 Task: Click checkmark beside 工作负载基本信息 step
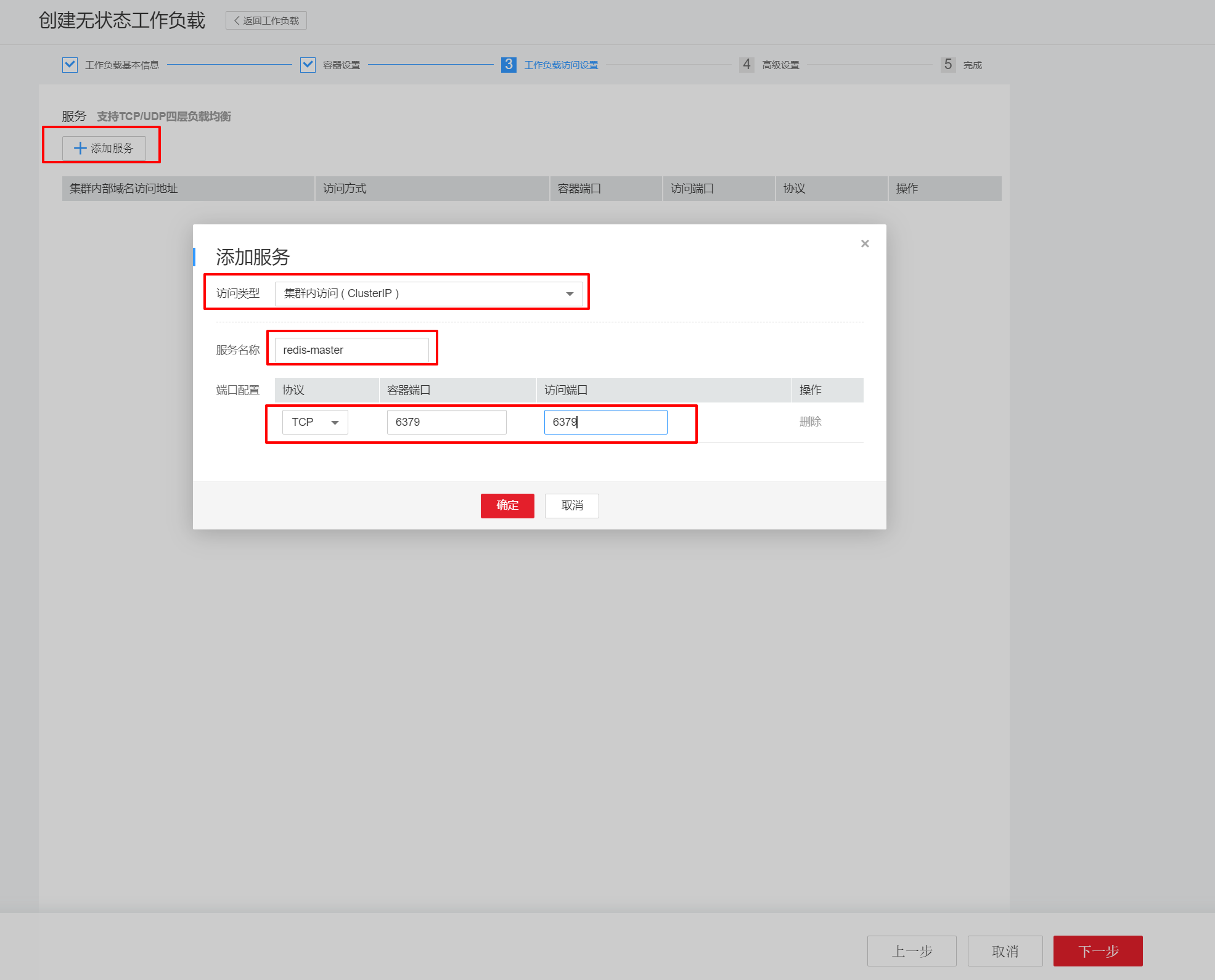click(70, 65)
